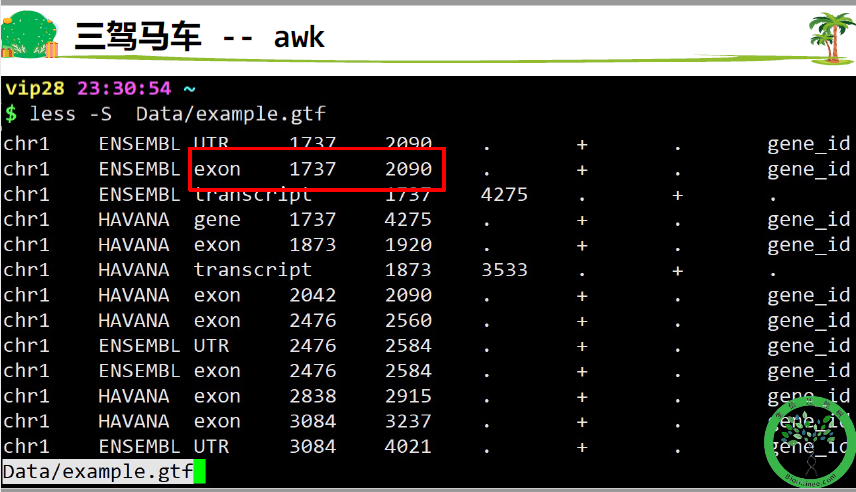
Task: Click the green '$' prompt symbol
Action: click(11, 114)
